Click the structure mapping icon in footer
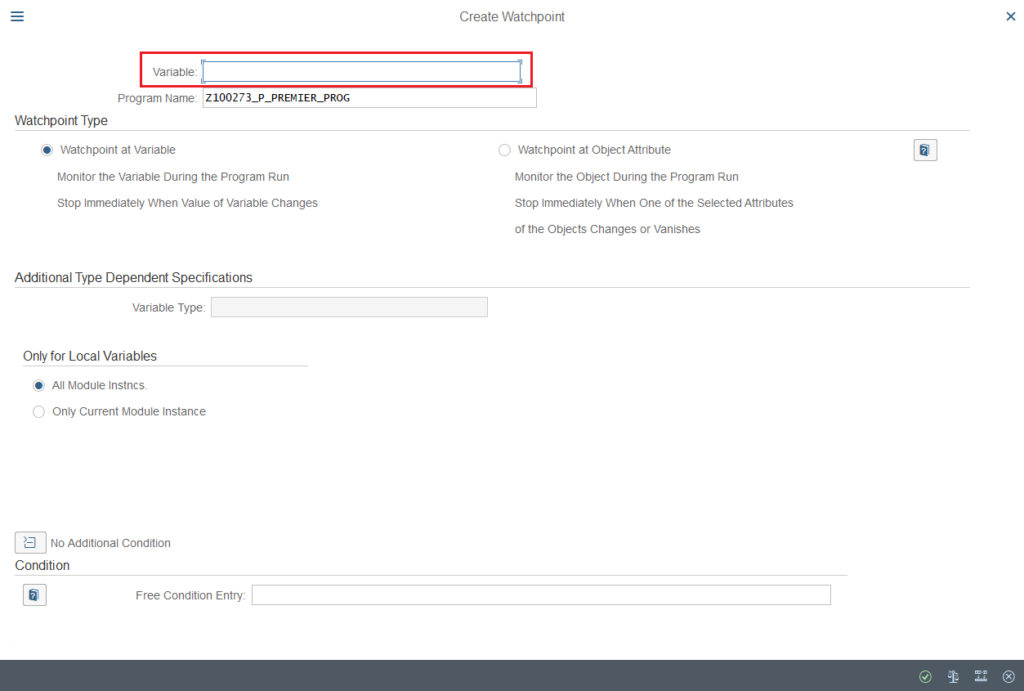Image resolution: width=1024 pixels, height=691 pixels. coord(981,677)
